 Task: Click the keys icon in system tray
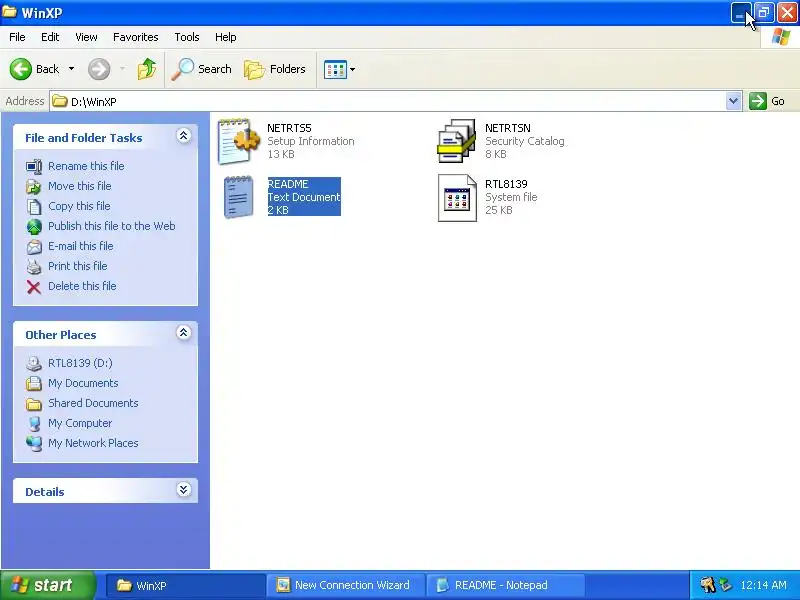pyautogui.click(x=708, y=585)
